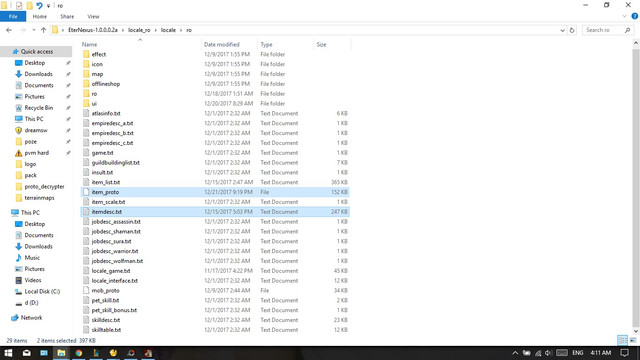Image resolution: width=640 pixels, height=360 pixels.
Task: Open the Quick Access Toolbar customize dropdown
Action: point(49,6)
